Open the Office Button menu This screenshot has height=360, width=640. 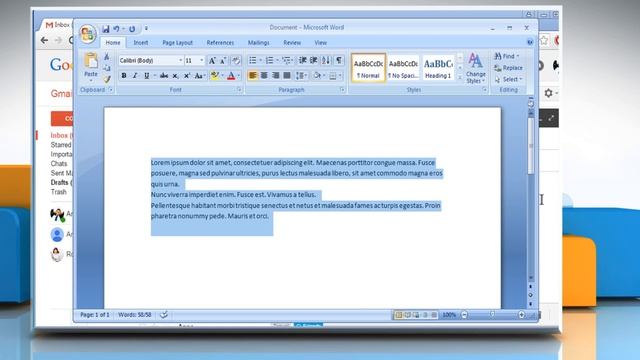[x=87, y=34]
